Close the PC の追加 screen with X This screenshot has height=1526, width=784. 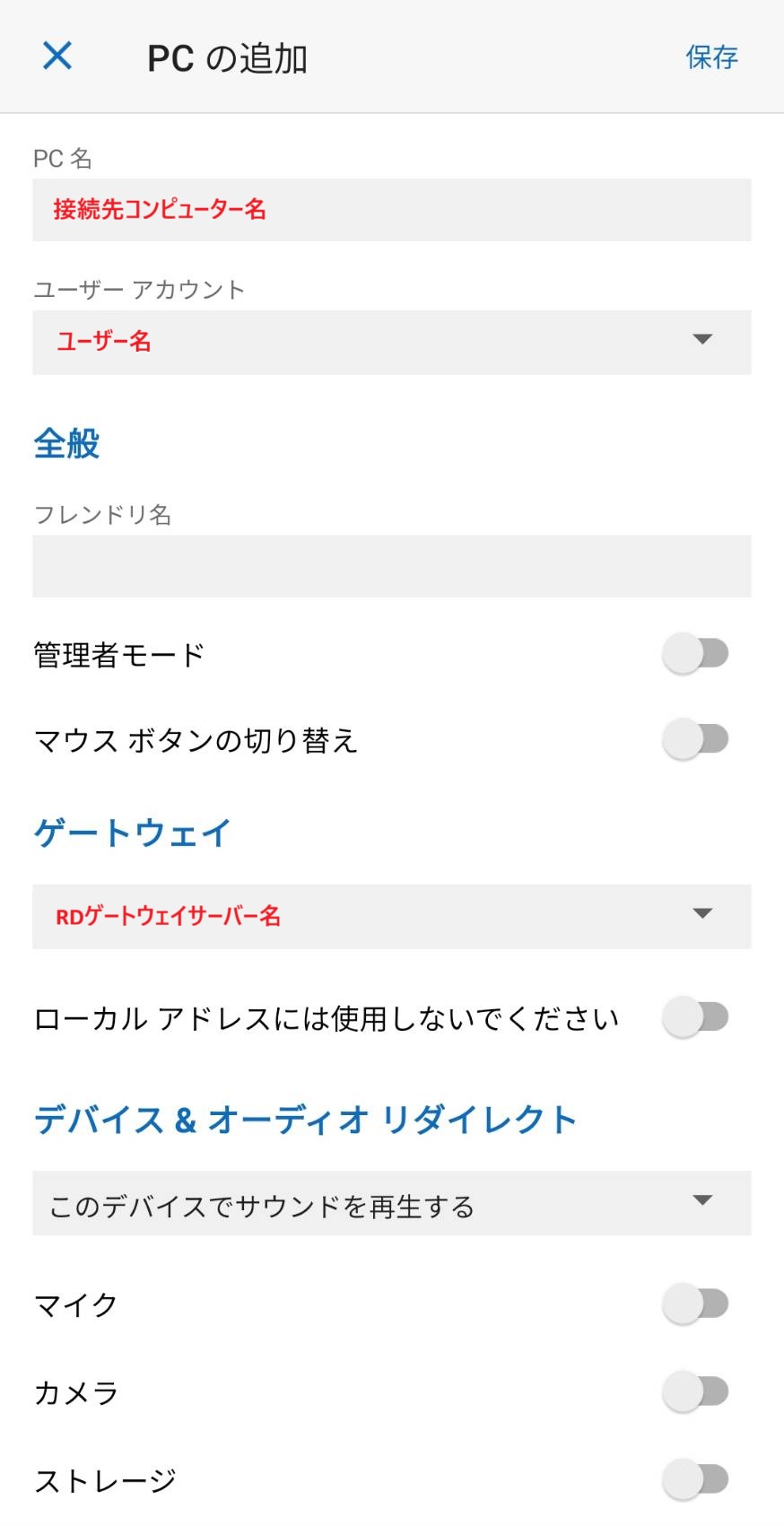pyautogui.click(x=57, y=57)
